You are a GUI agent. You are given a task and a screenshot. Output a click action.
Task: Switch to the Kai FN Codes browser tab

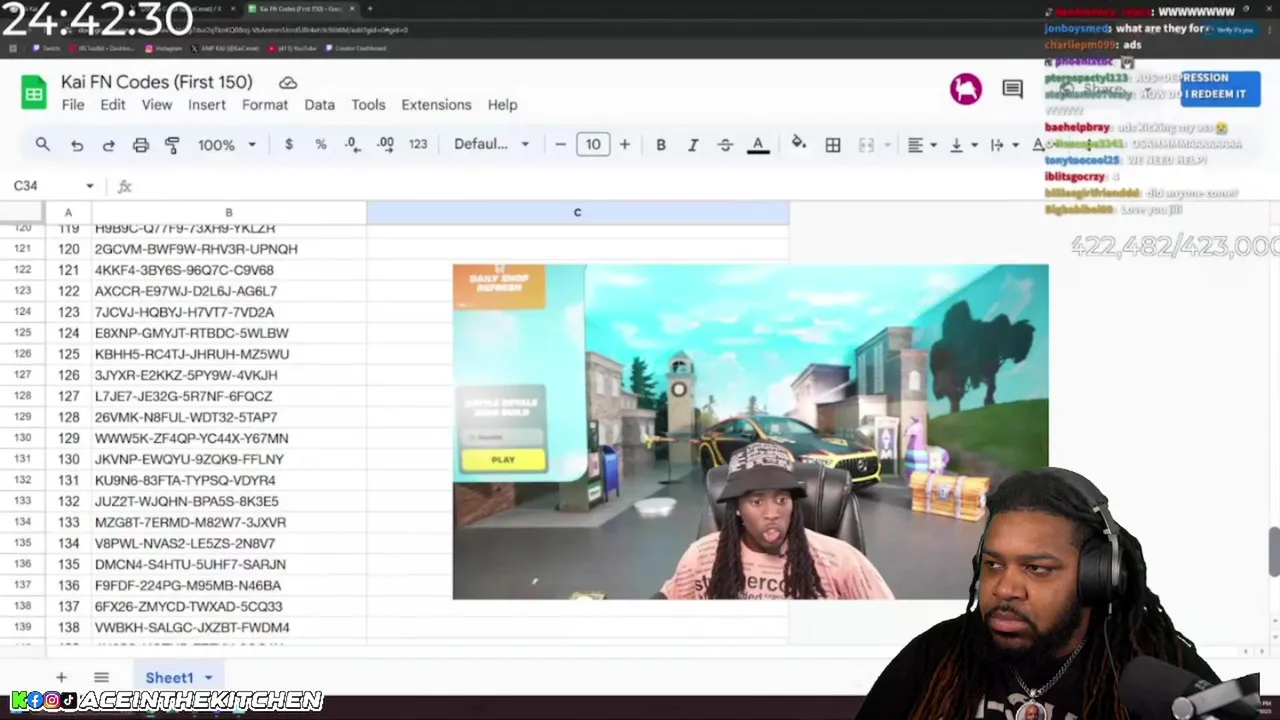tap(300, 9)
